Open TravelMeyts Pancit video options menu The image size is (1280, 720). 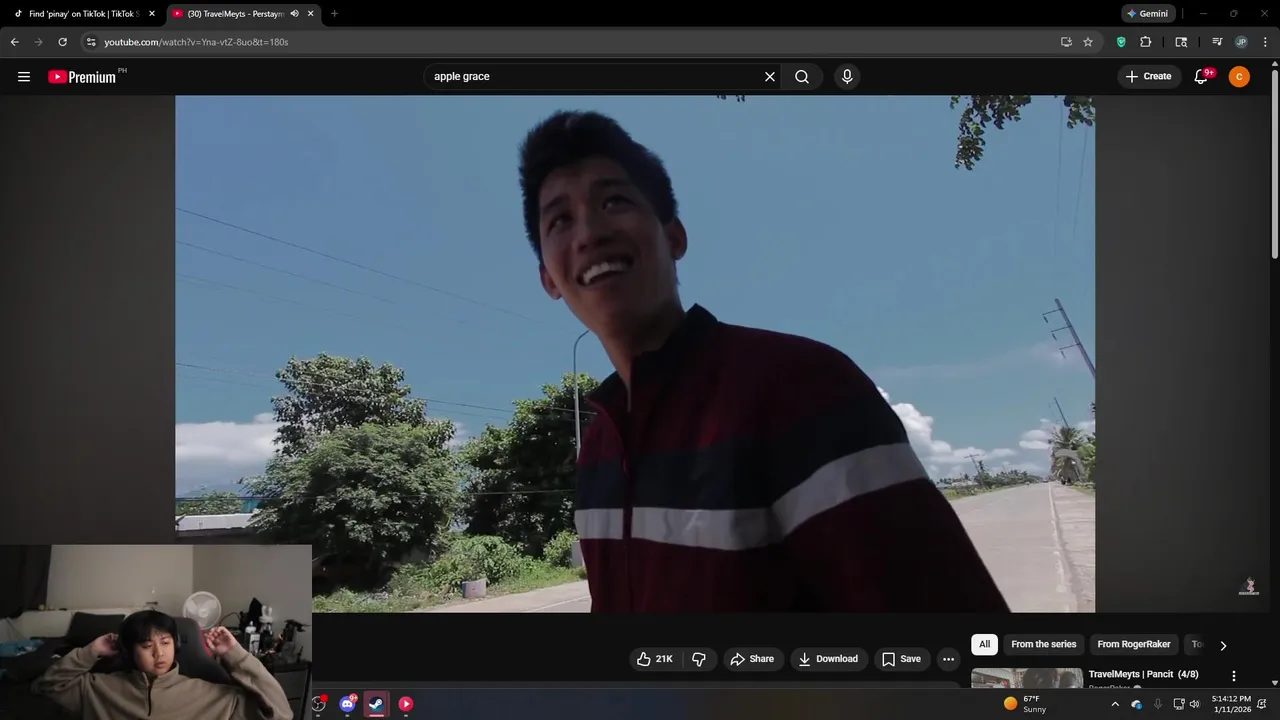[1234, 676]
